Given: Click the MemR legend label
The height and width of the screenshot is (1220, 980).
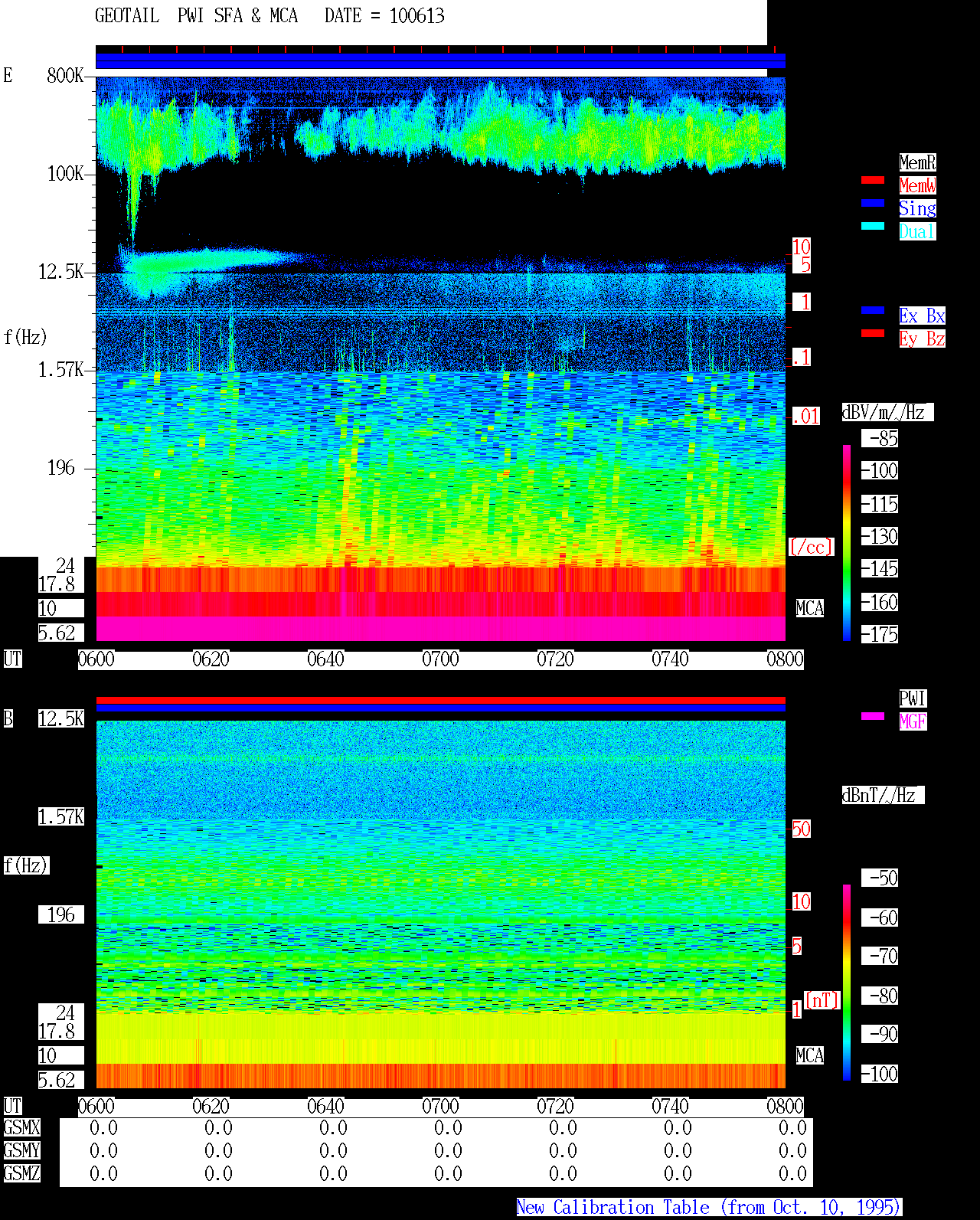Looking at the screenshot, I should coord(917,162).
